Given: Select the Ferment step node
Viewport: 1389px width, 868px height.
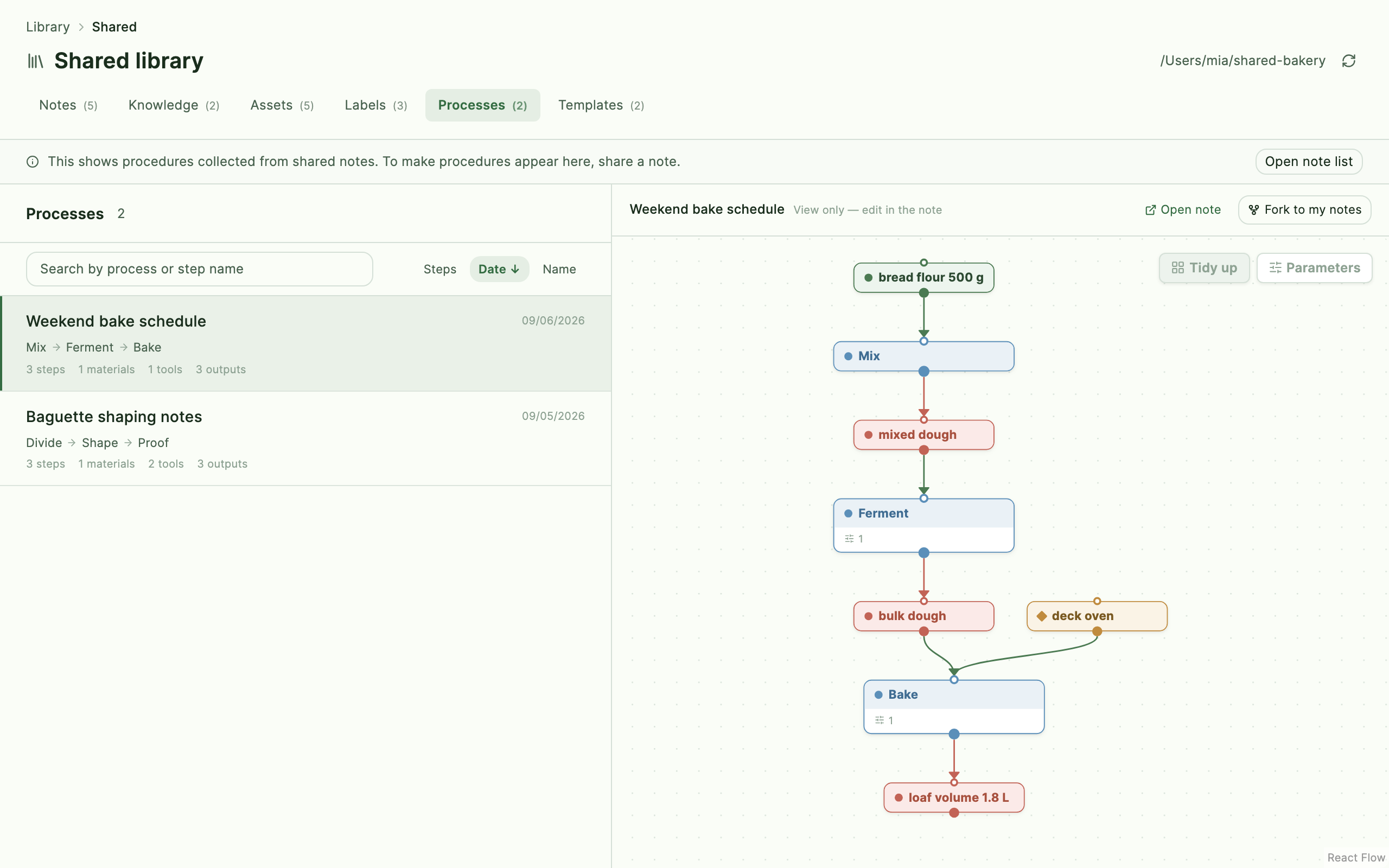Looking at the screenshot, I should pos(923,525).
